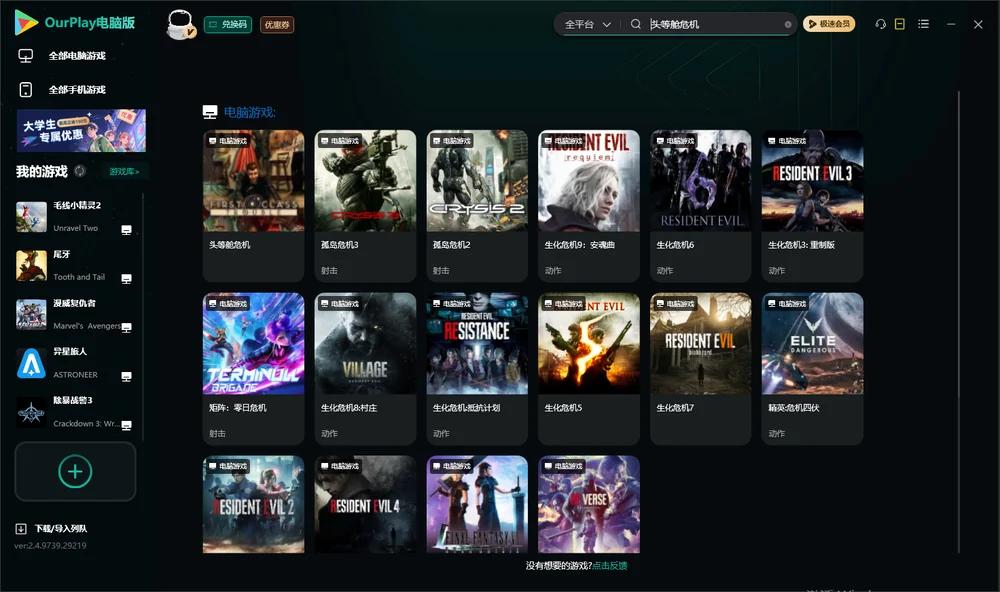Open the 头等舱危机 game card
The height and width of the screenshot is (592, 1000).
253,205
